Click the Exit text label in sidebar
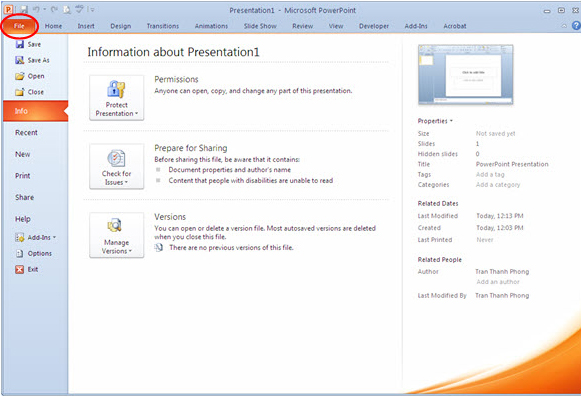 click(33, 269)
